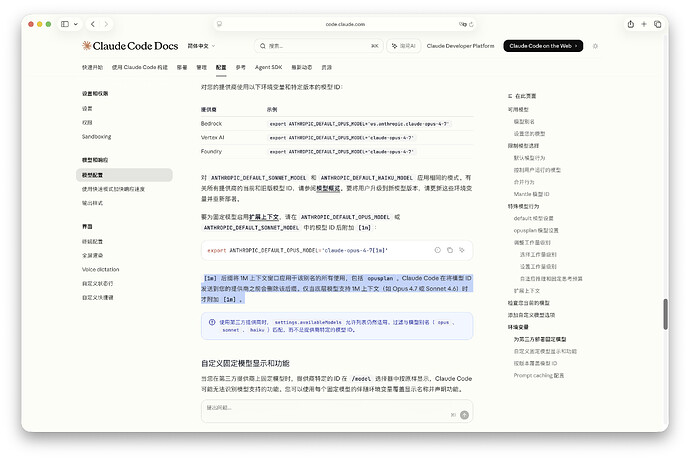Screen dimensions: 690x459
Task: Reload the page with the refresh icon
Action: [471, 24]
